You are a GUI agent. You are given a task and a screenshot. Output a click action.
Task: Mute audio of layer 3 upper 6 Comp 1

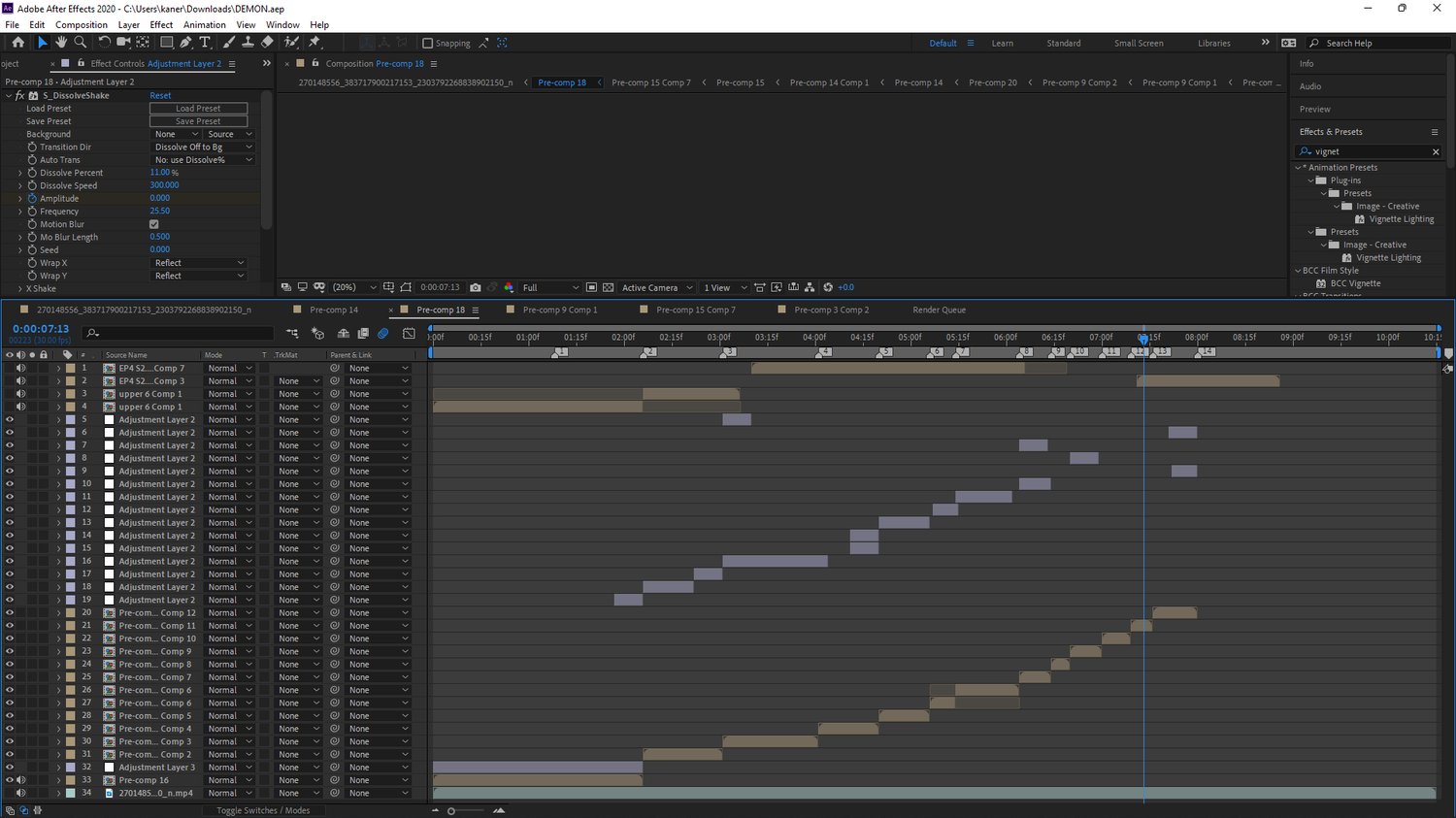(x=20, y=394)
